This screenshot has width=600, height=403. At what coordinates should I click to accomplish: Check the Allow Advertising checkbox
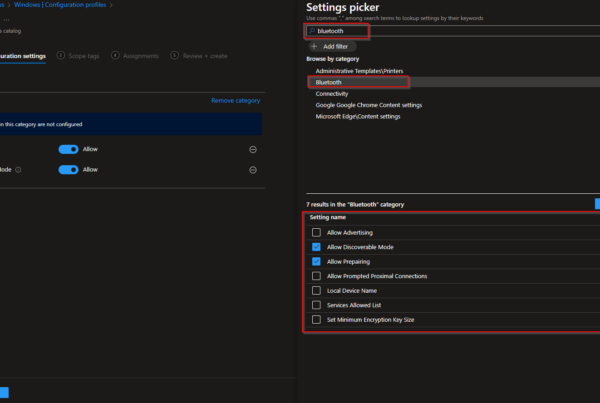[316, 232]
